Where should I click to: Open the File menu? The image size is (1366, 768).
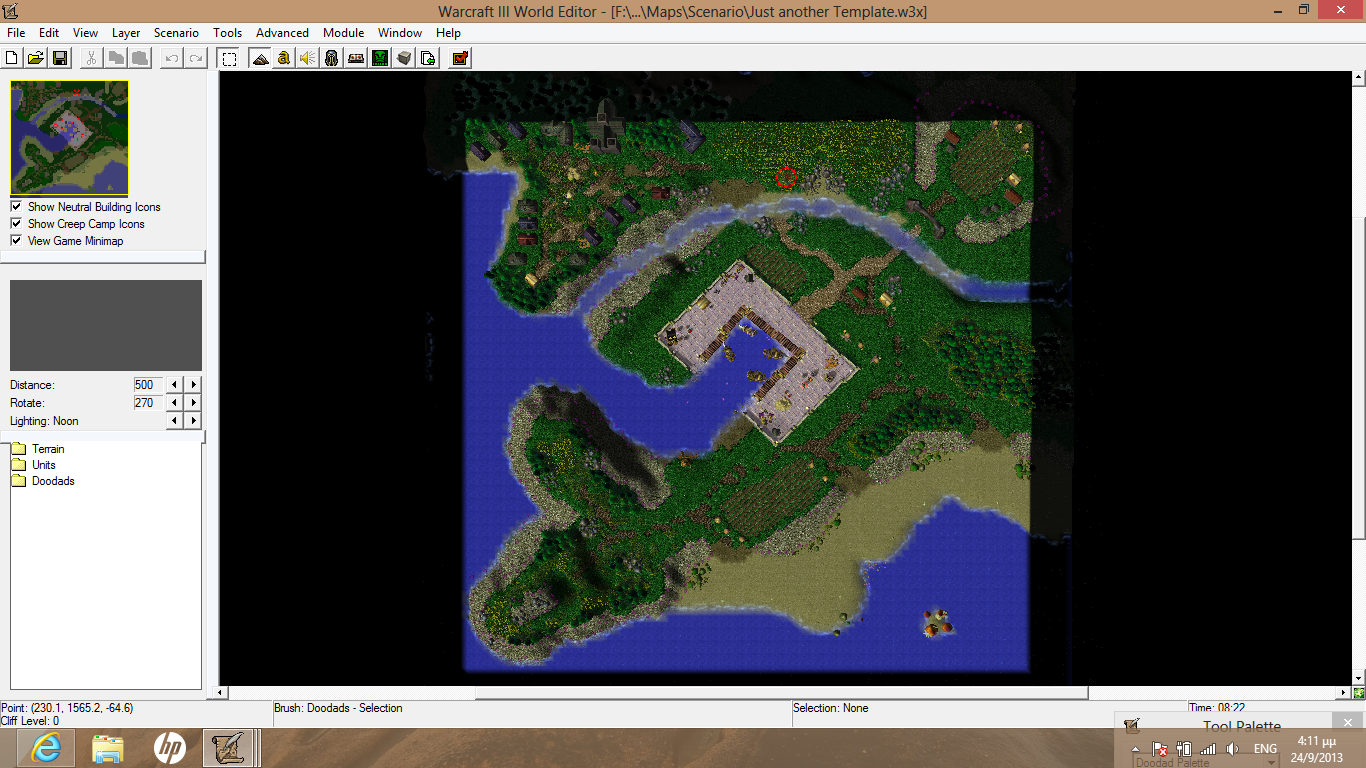(x=16, y=33)
